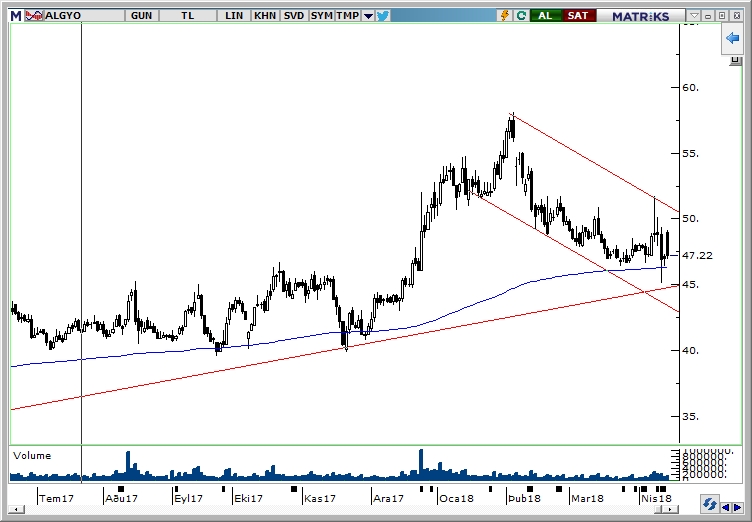Open the window menu down-triangle button
752x522 pixels.
pos(694,16)
